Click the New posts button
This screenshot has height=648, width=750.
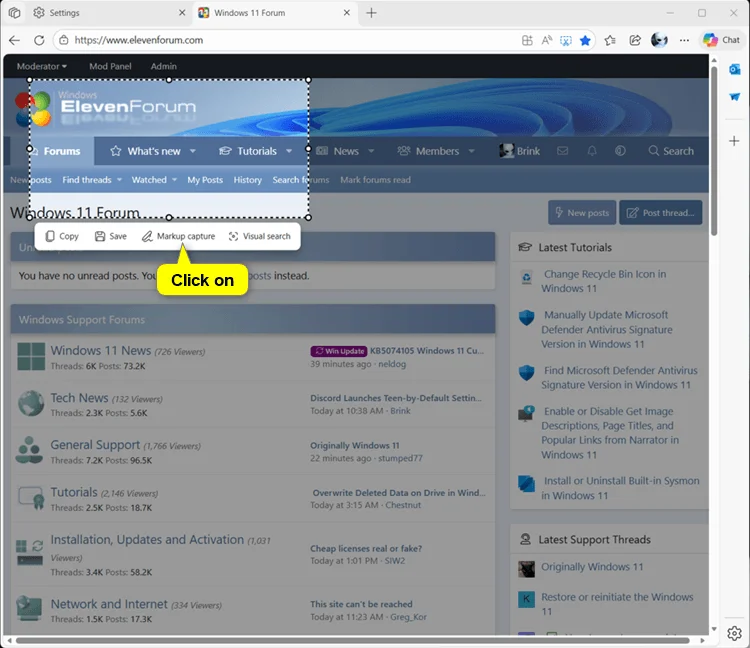[x=582, y=212]
